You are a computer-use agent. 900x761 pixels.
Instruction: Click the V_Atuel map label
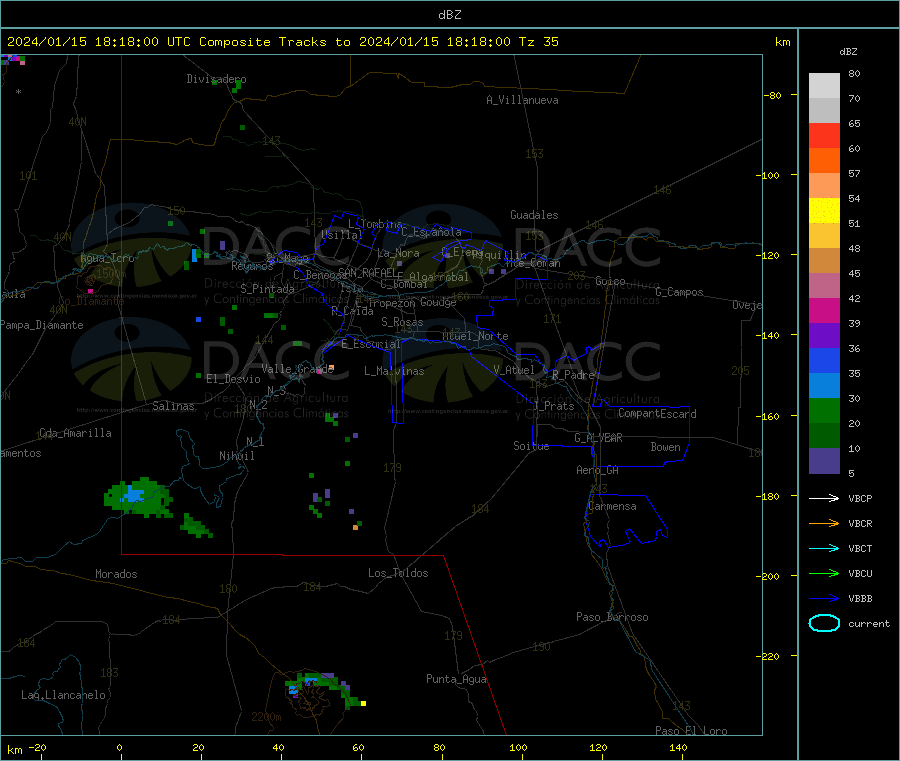514,370
